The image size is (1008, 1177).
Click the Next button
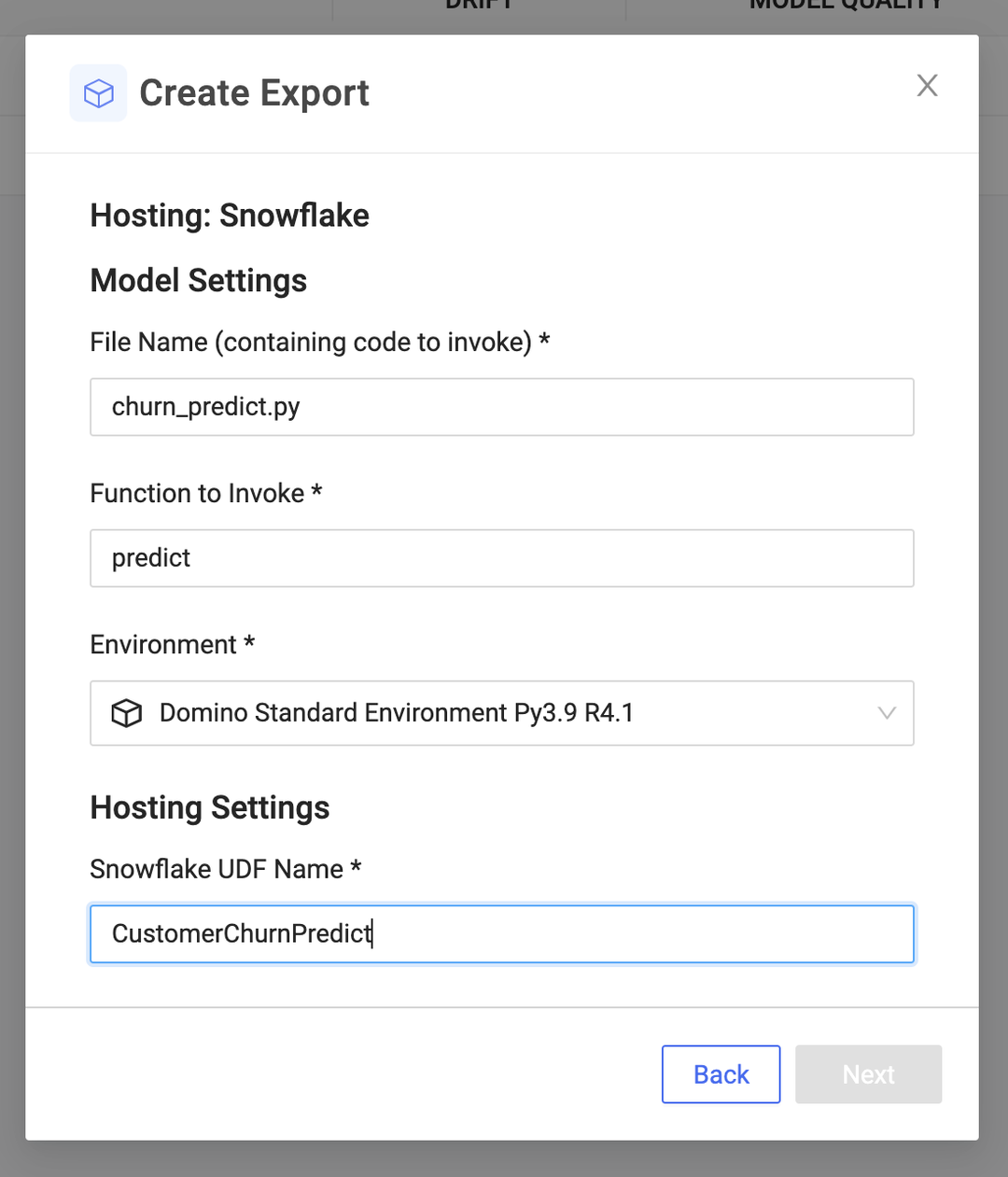click(868, 1073)
